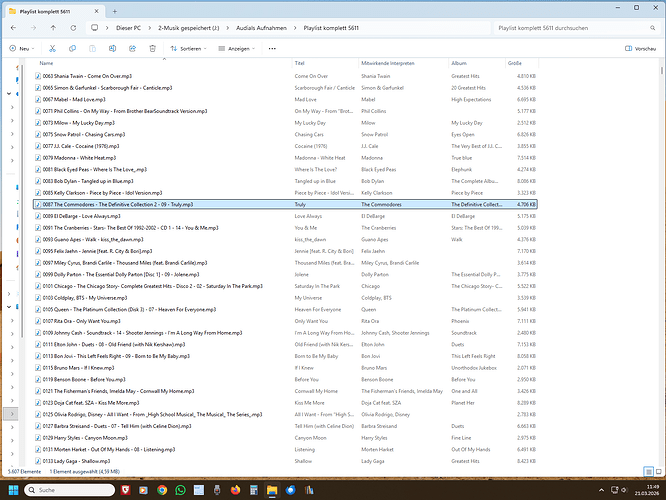Image resolution: width=666 pixels, height=500 pixels.
Task: Open WhatsApp from taskbar
Action: pos(181,490)
